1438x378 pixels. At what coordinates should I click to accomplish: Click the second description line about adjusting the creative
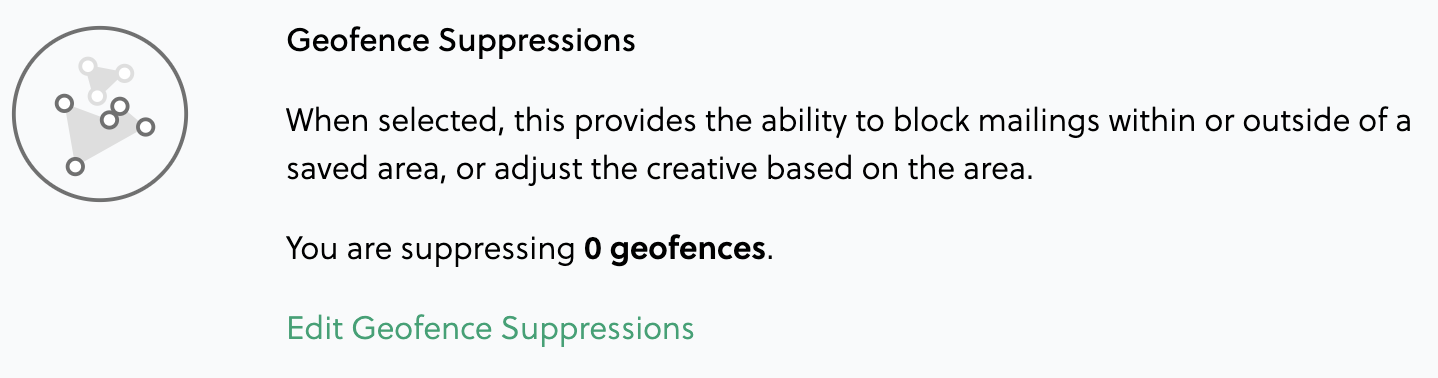[658, 169]
